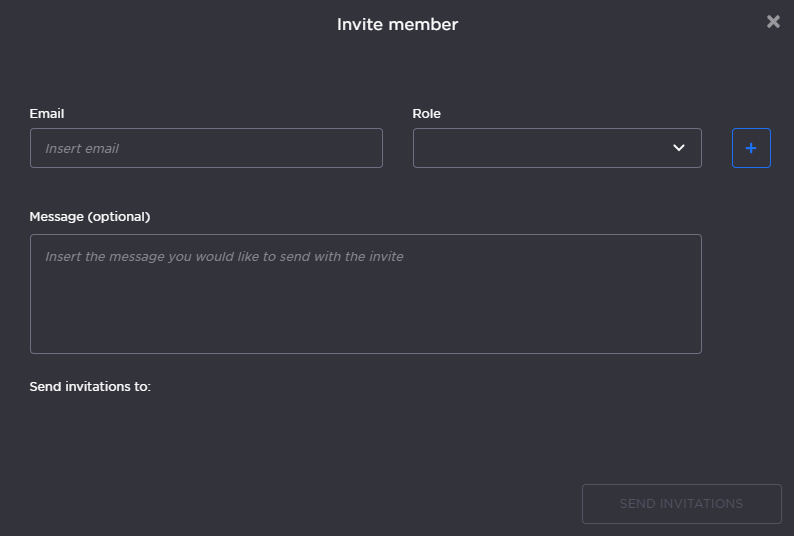Screen dimensions: 794x536
Task: Click the chevron arrow in Role selector
Action: pos(679,148)
